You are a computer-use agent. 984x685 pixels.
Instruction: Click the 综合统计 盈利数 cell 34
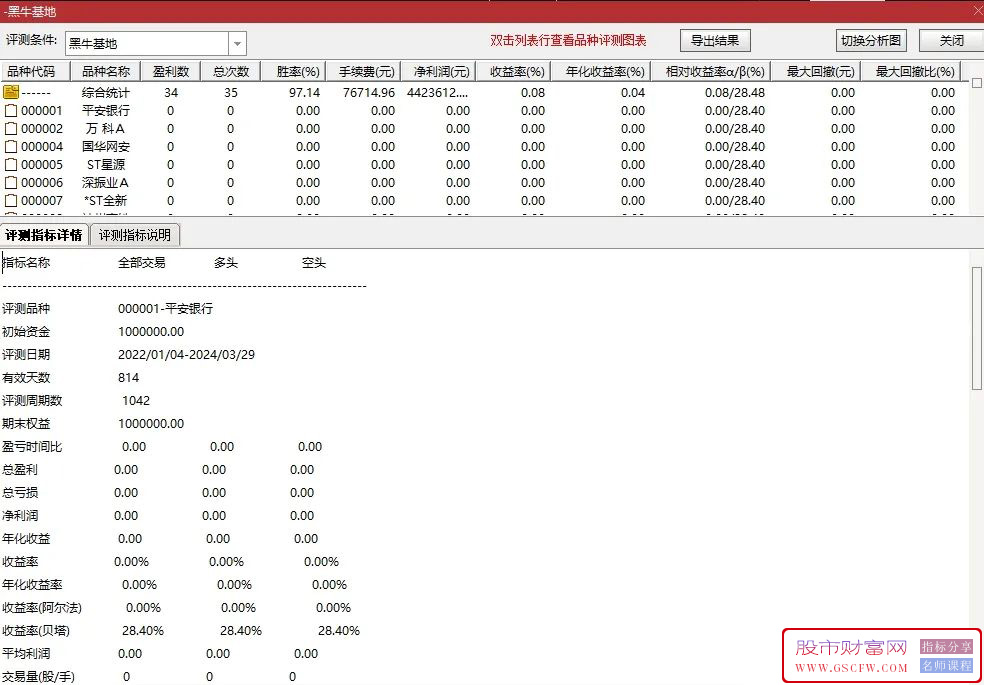pos(171,93)
